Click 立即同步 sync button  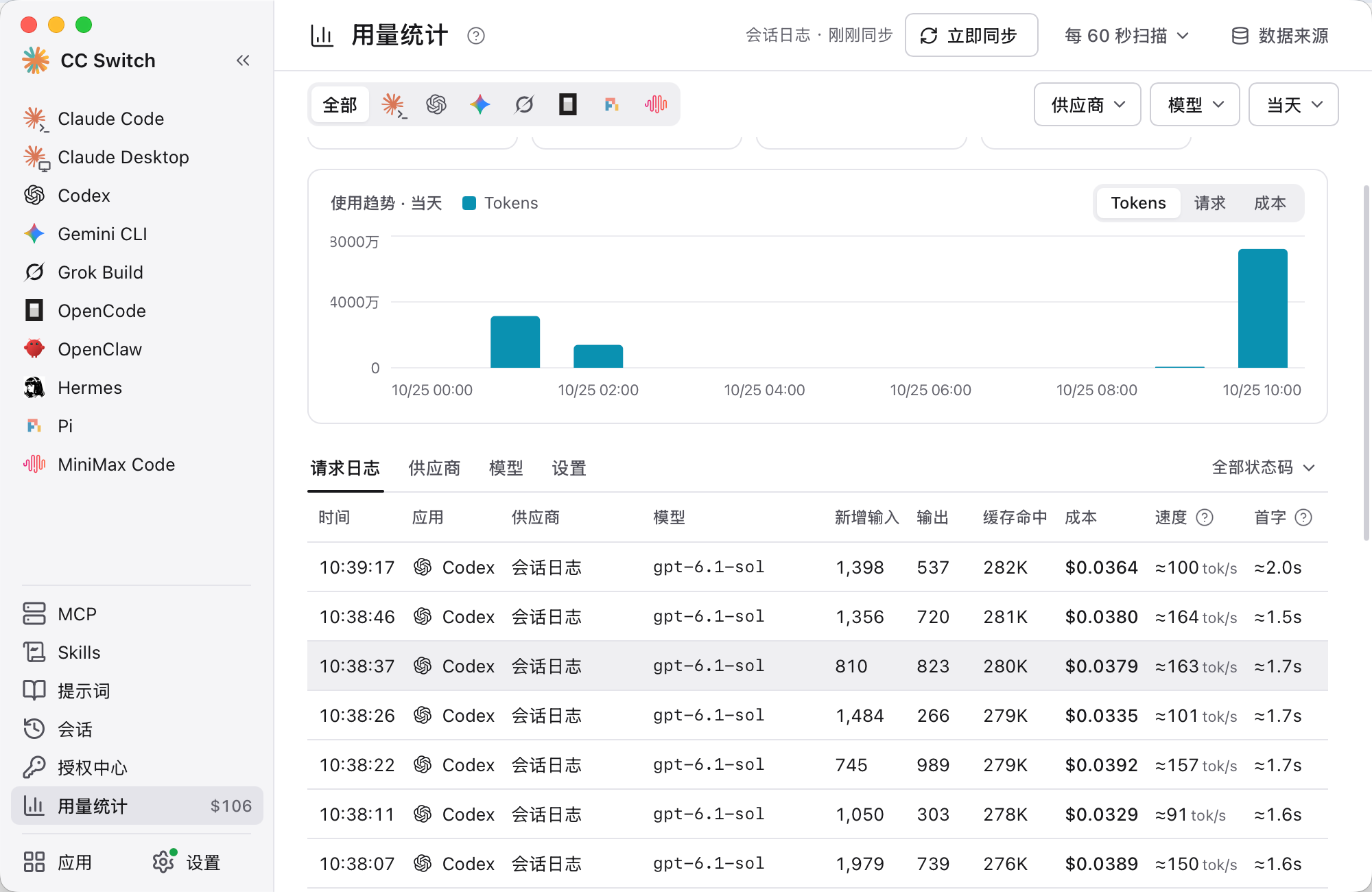[971, 36]
